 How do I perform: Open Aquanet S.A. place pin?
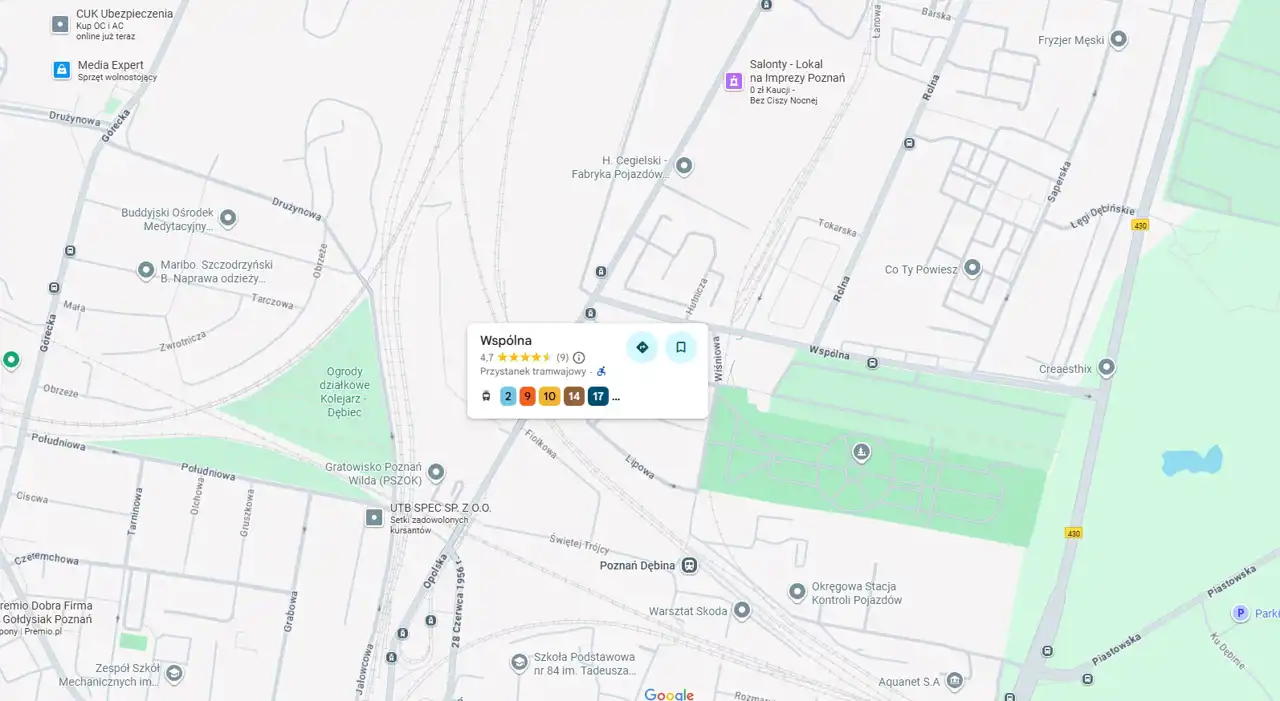955,680
